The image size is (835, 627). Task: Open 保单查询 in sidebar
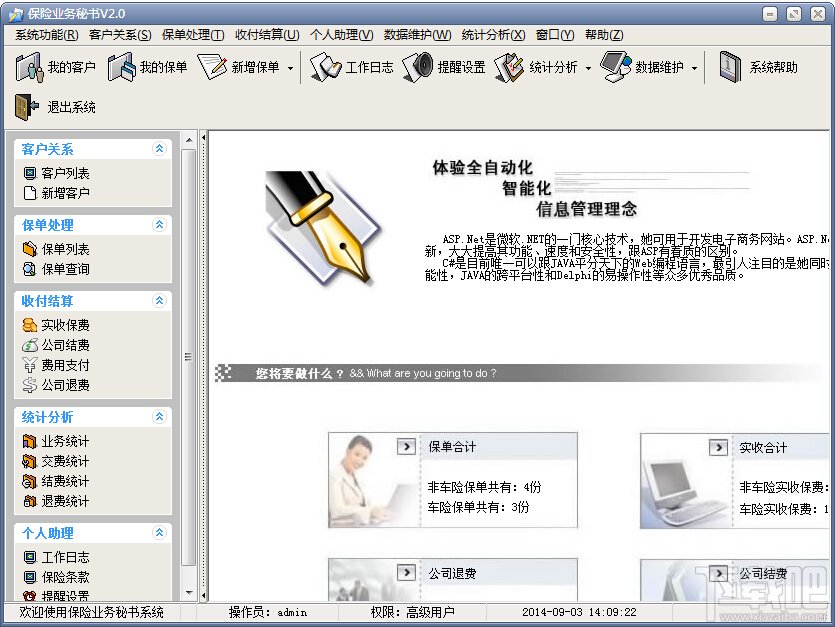[65, 269]
